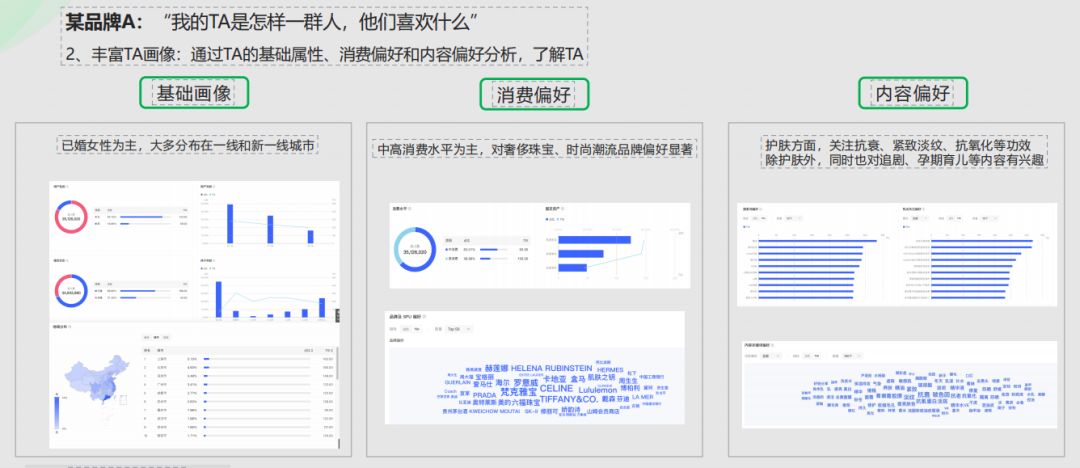Click LA MER in the brand word cloud

(643, 397)
